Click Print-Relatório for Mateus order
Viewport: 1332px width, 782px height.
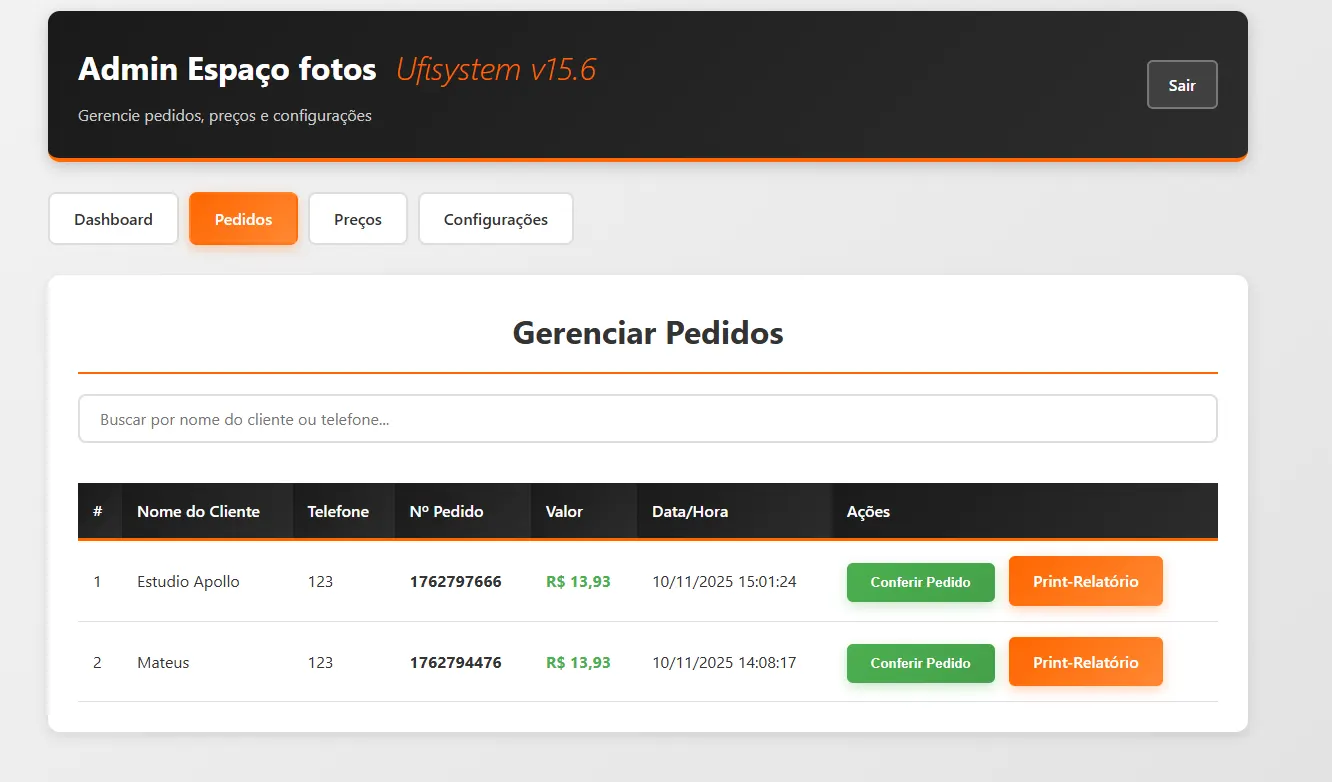(x=1085, y=662)
